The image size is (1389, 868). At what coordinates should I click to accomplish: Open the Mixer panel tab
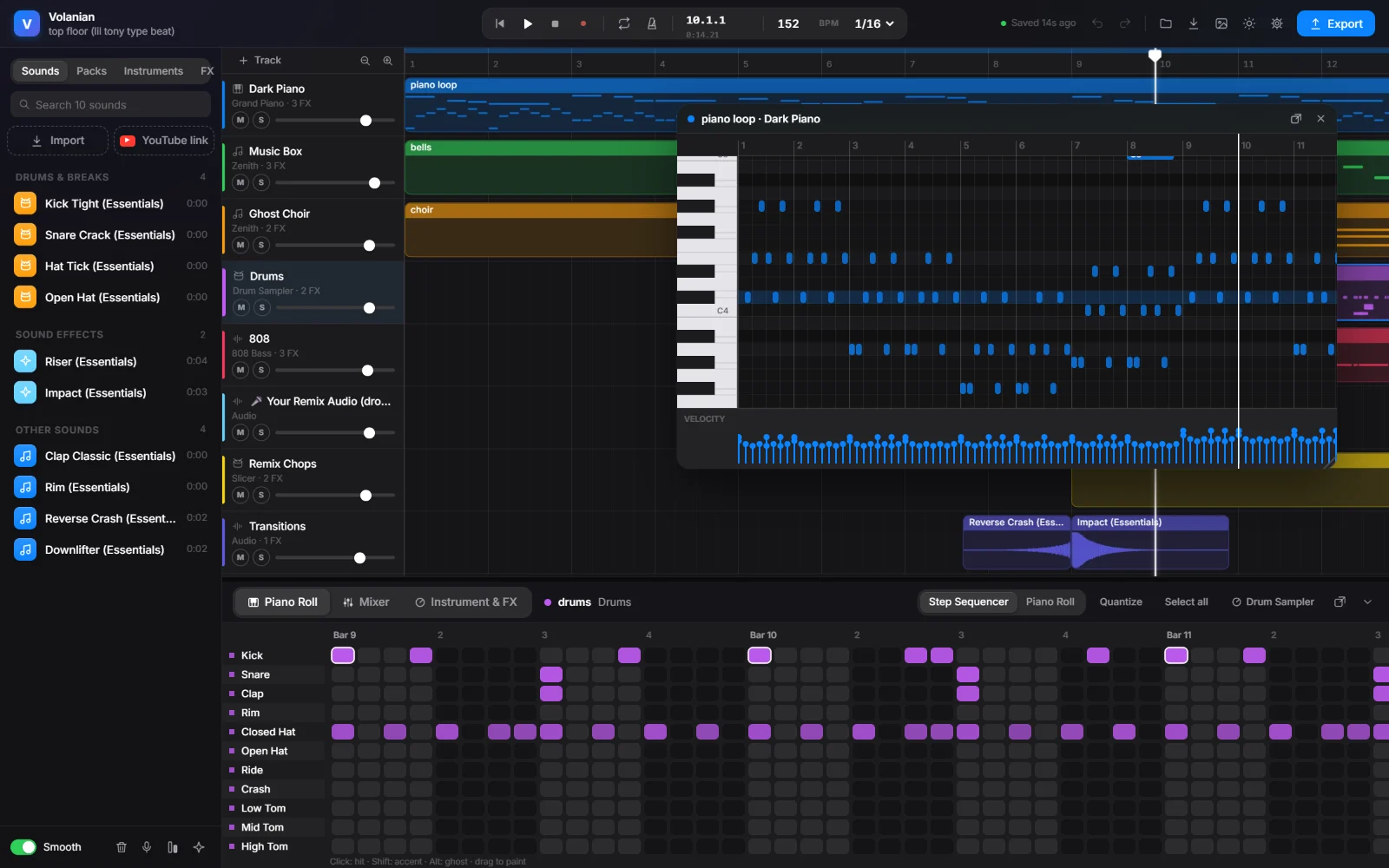tap(366, 602)
